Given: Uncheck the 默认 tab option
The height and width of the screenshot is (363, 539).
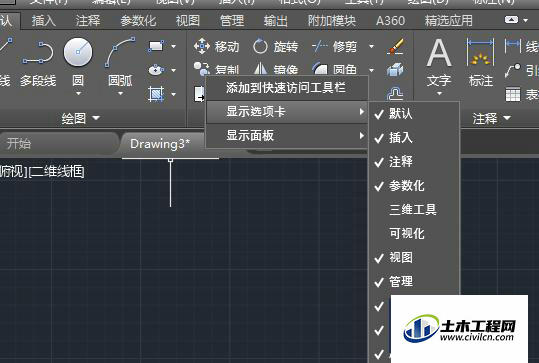Looking at the screenshot, I should [414, 114].
